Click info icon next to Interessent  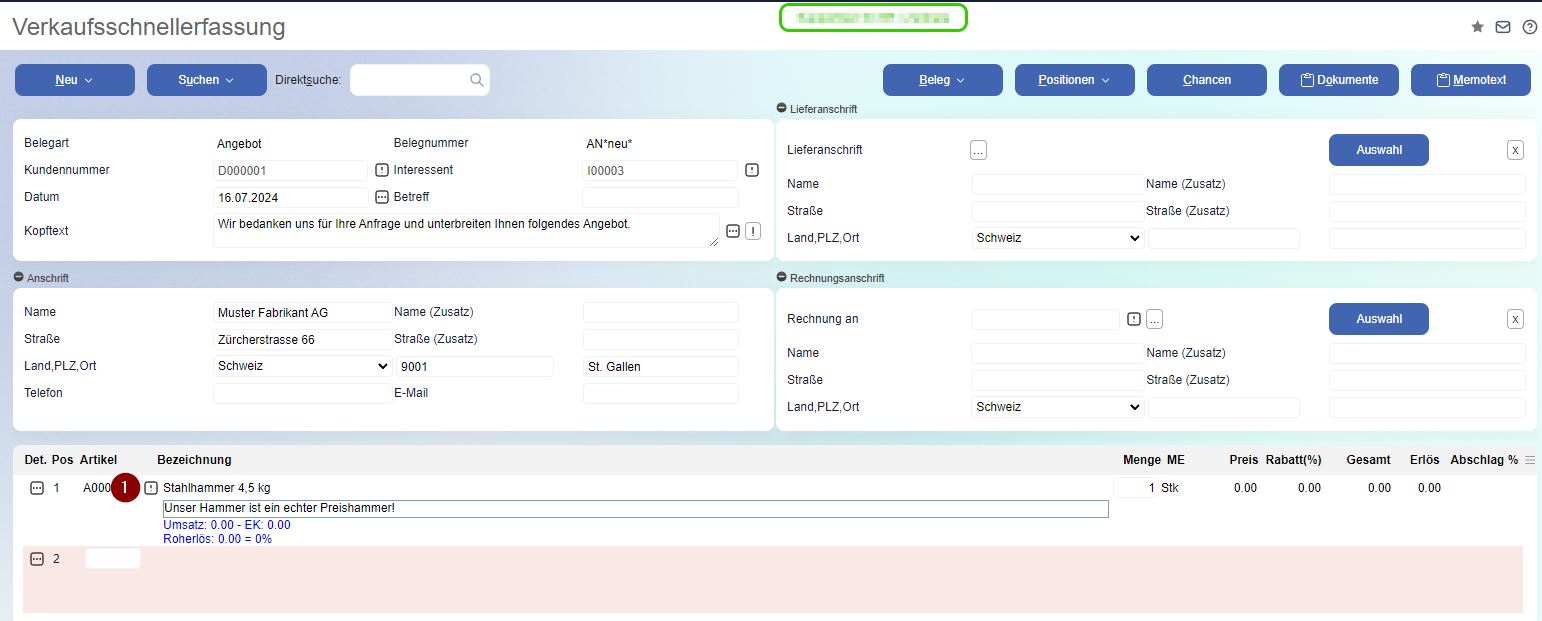click(752, 170)
